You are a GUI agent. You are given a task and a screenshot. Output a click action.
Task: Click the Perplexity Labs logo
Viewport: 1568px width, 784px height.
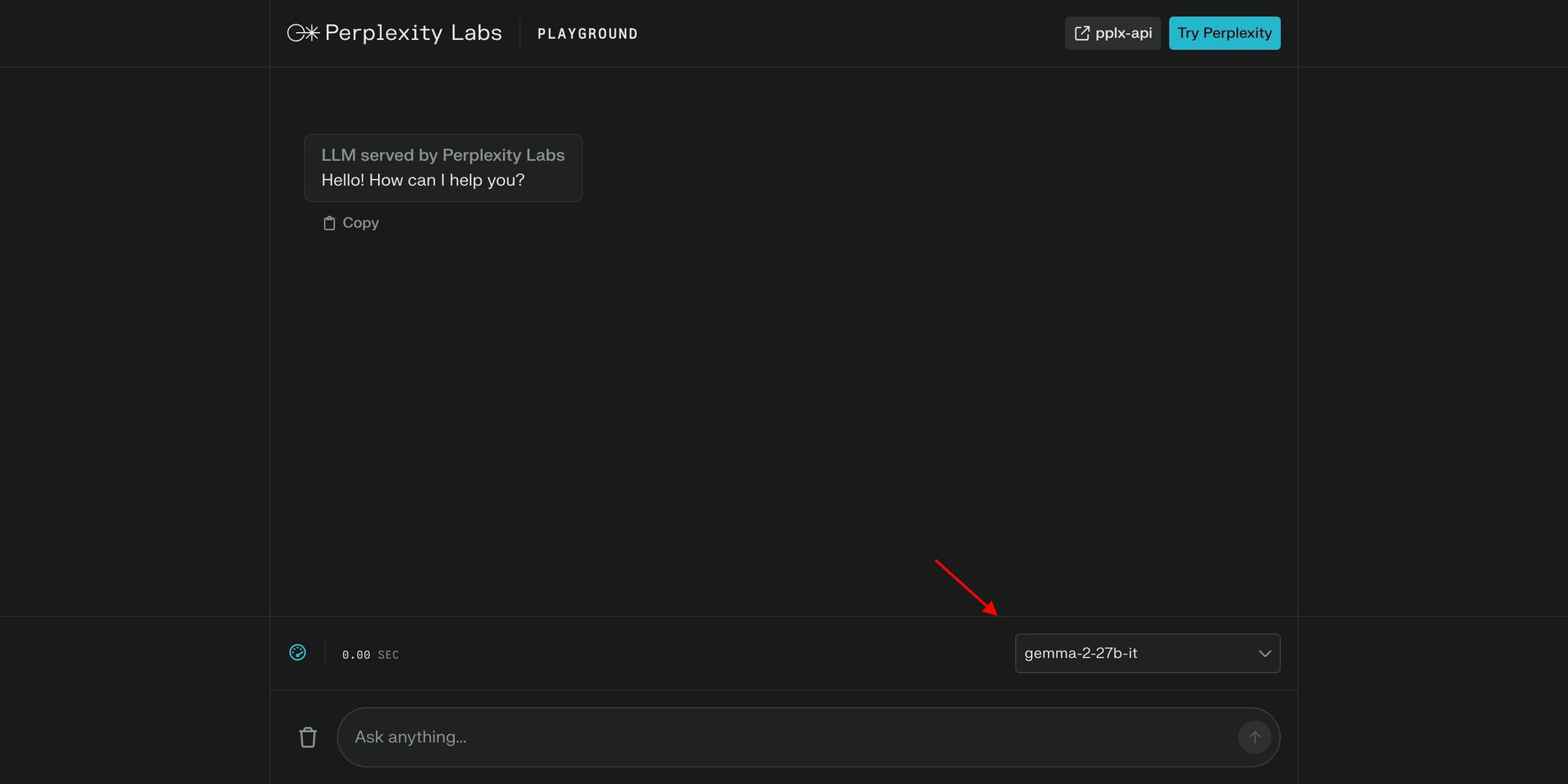click(394, 33)
